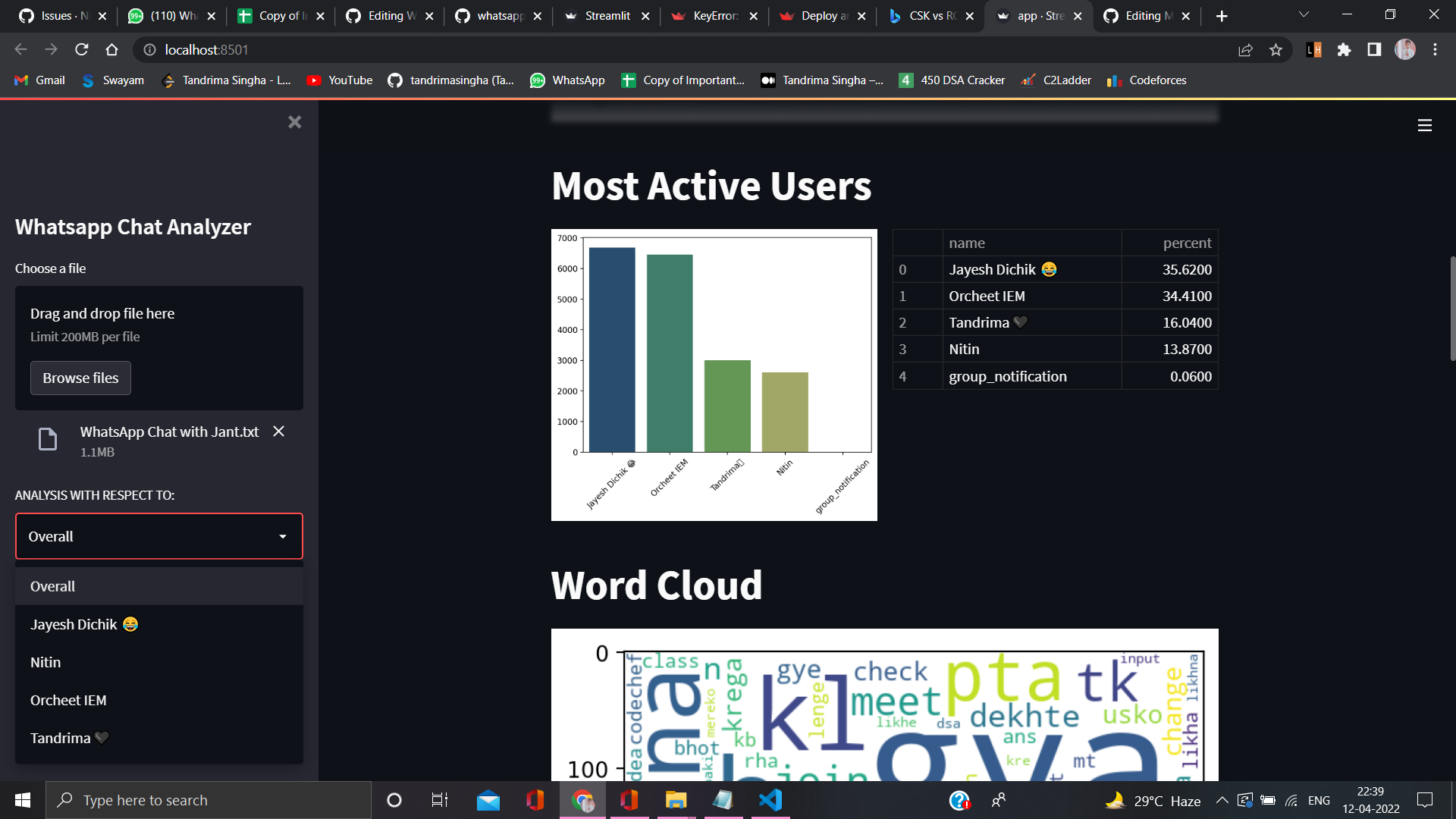The height and width of the screenshot is (819, 1456).
Task: Select 'Tandrima' from the dropdown options
Action: coord(68,737)
